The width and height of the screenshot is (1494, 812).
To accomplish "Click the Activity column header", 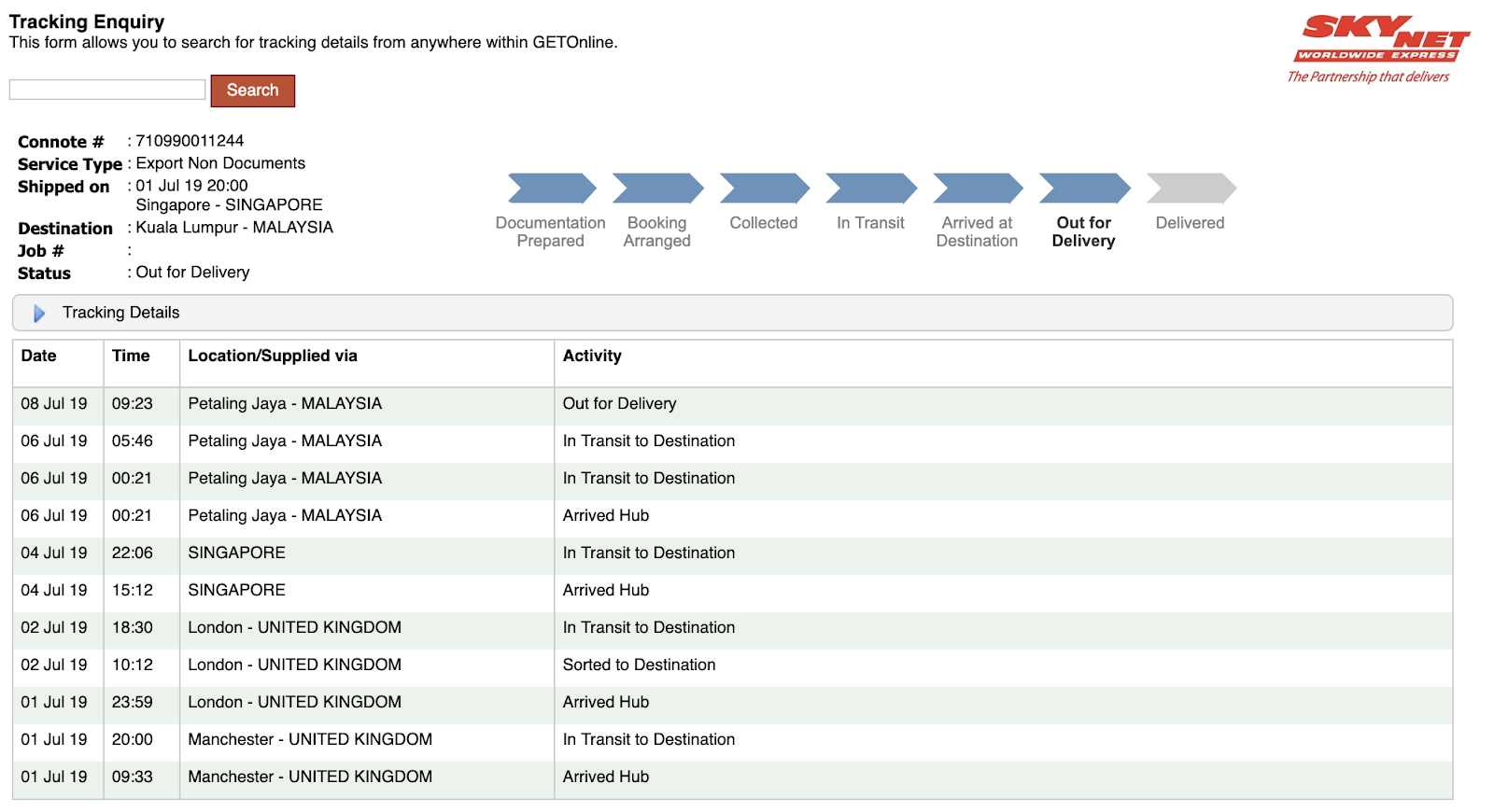I will click(592, 356).
